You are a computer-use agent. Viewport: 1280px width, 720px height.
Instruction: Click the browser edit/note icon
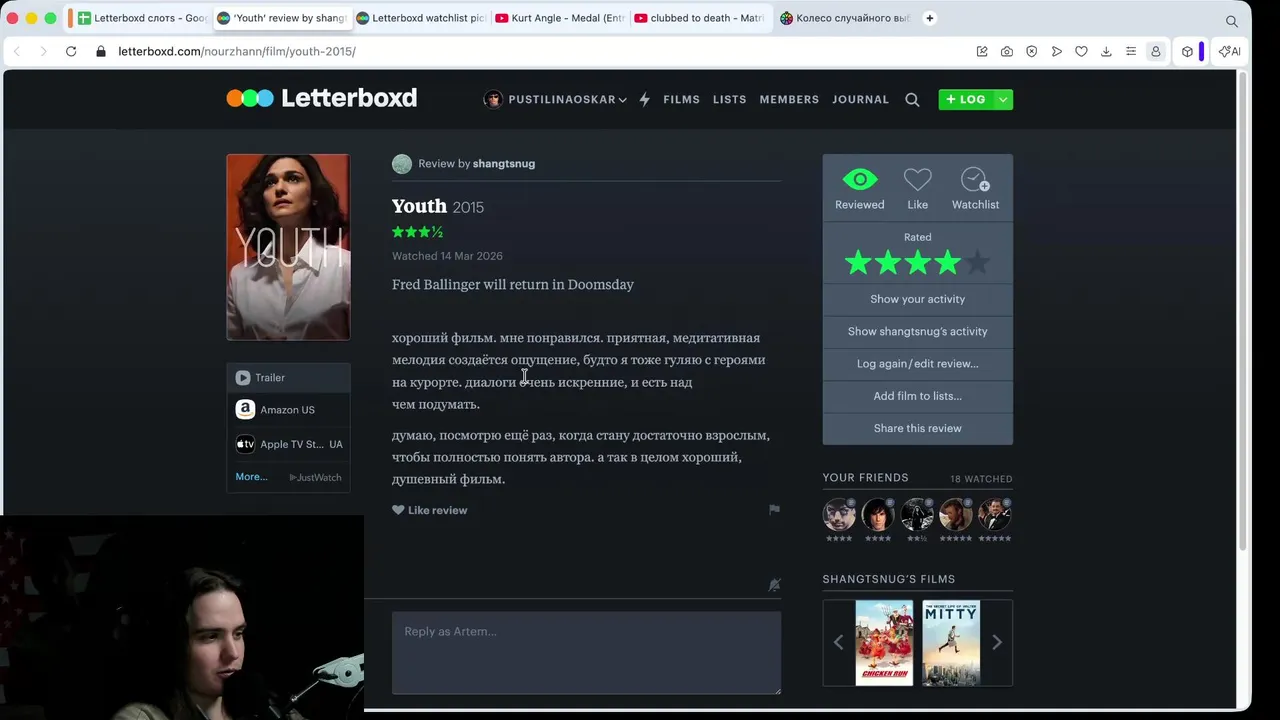[982, 51]
